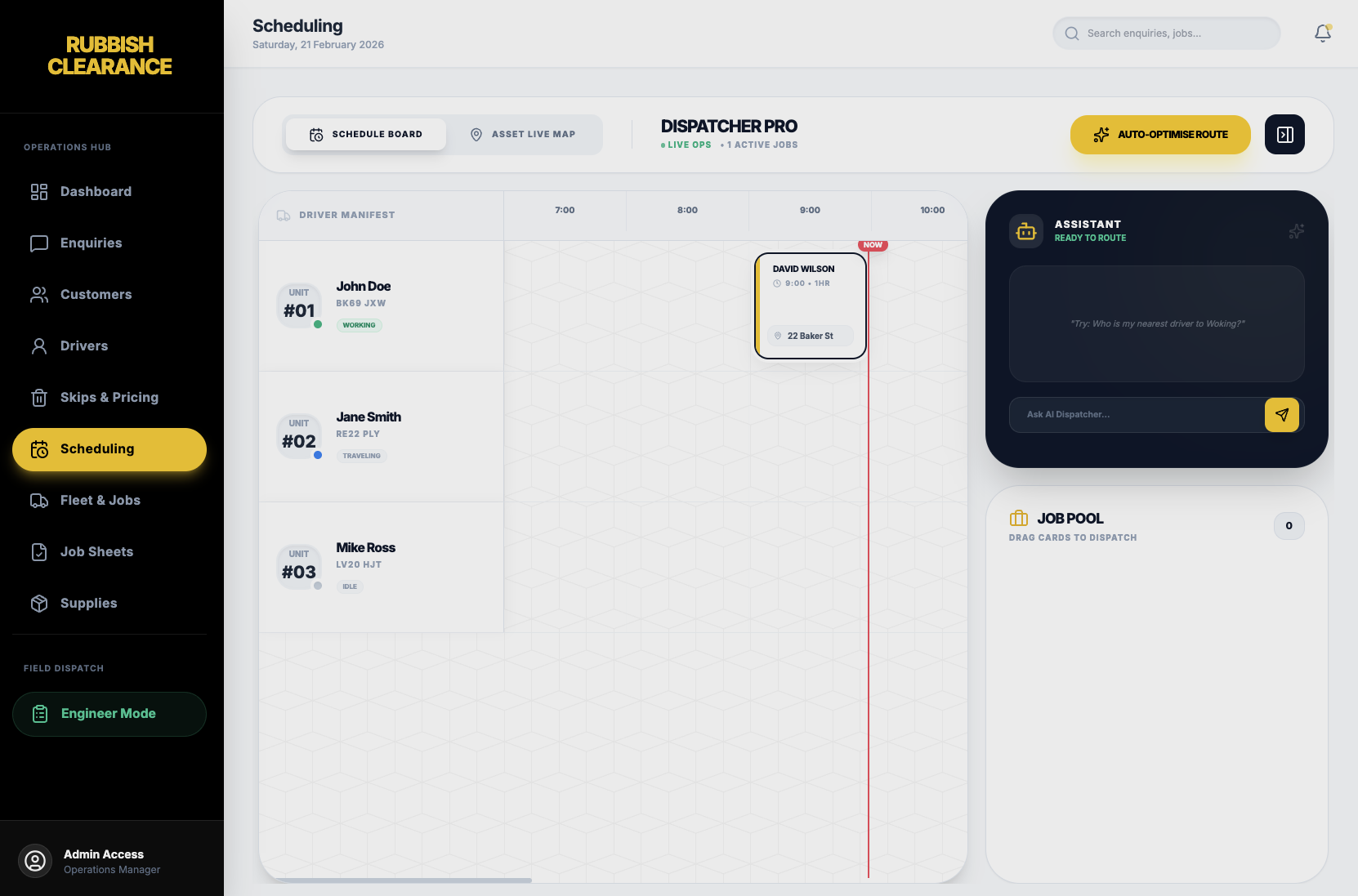The width and height of the screenshot is (1358, 896).
Task: Toggle Jane Smith's TRAVELING status badge
Action: tap(361, 456)
